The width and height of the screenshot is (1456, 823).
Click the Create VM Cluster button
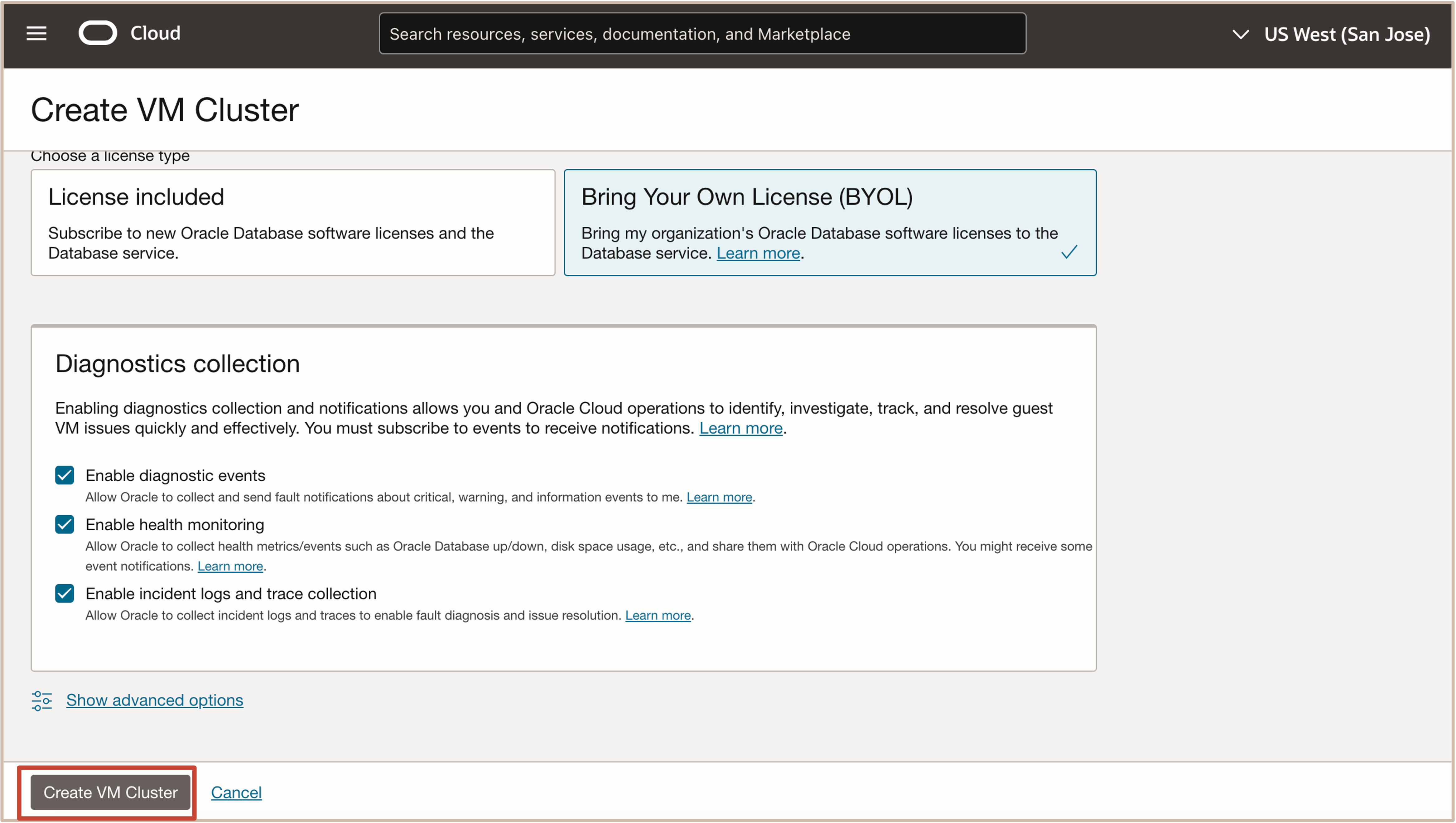tap(110, 792)
